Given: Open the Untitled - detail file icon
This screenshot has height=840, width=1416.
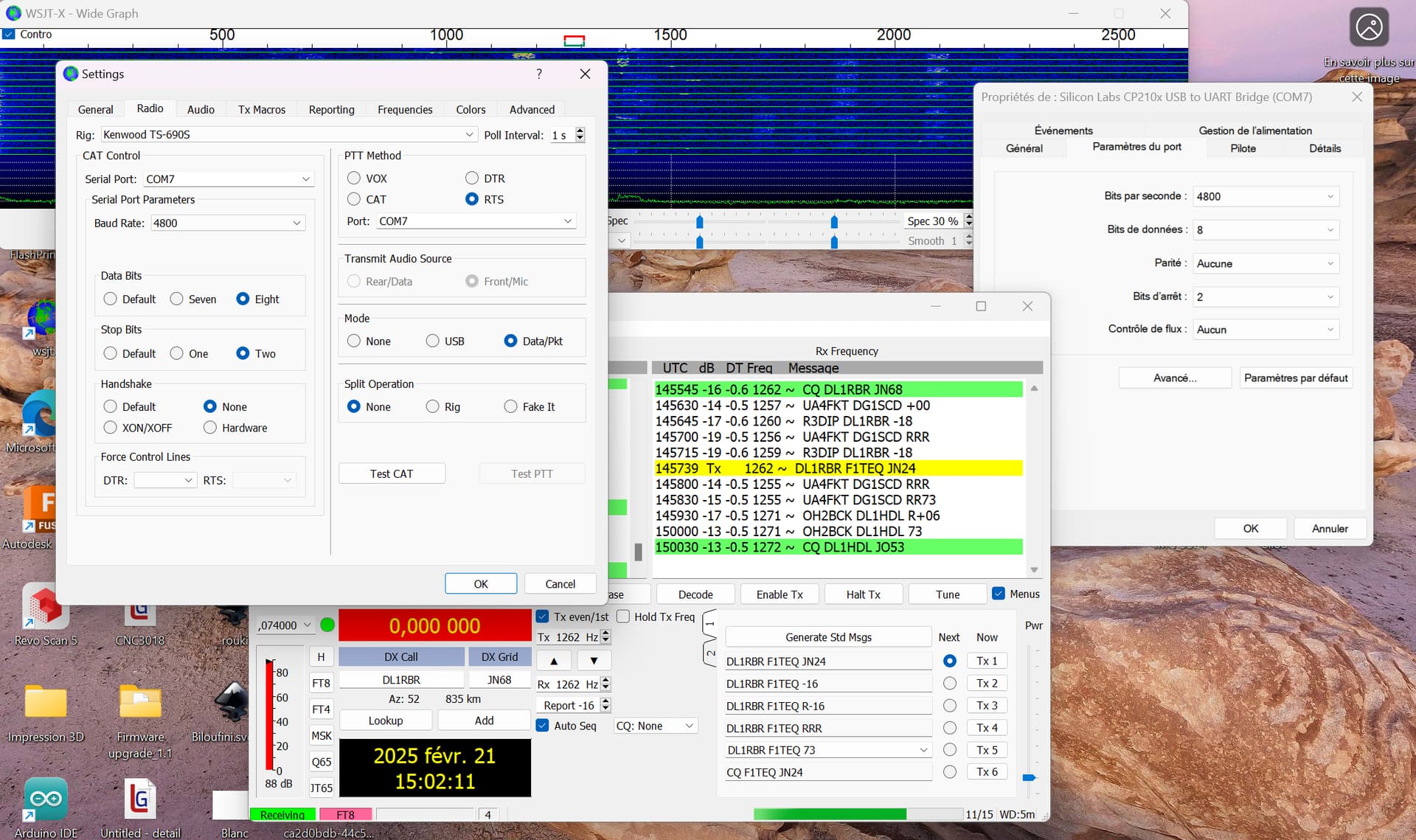Looking at the screenshot, I should point(139,808).
